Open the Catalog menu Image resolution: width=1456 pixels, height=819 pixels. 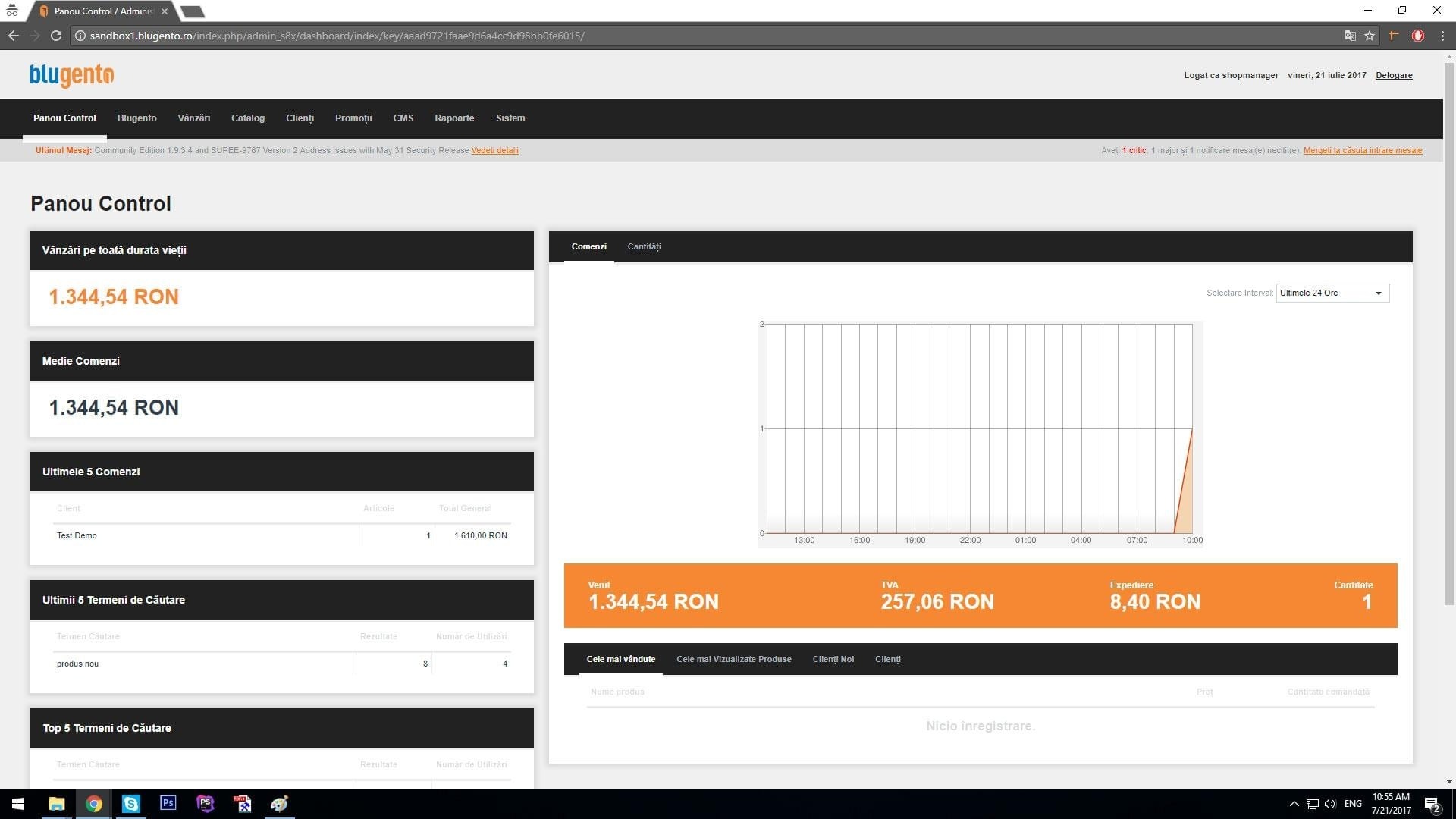248,118
